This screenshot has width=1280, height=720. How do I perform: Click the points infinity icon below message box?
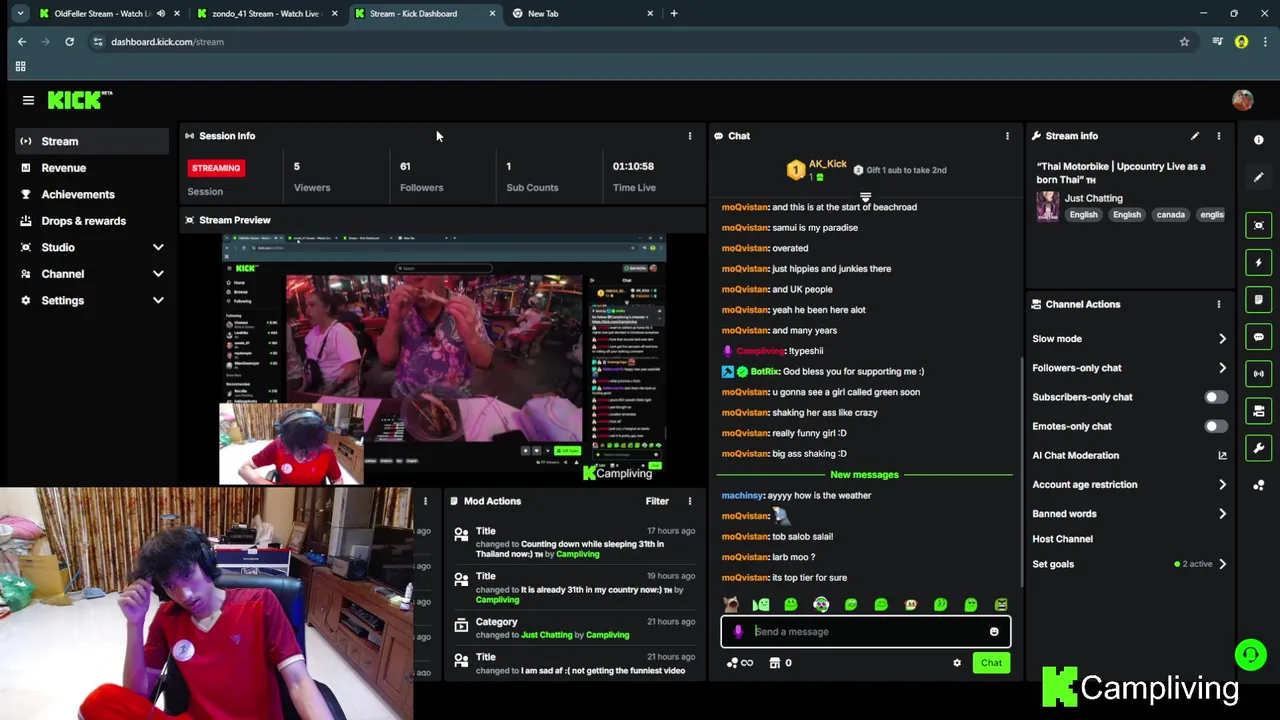click(740, 663)
